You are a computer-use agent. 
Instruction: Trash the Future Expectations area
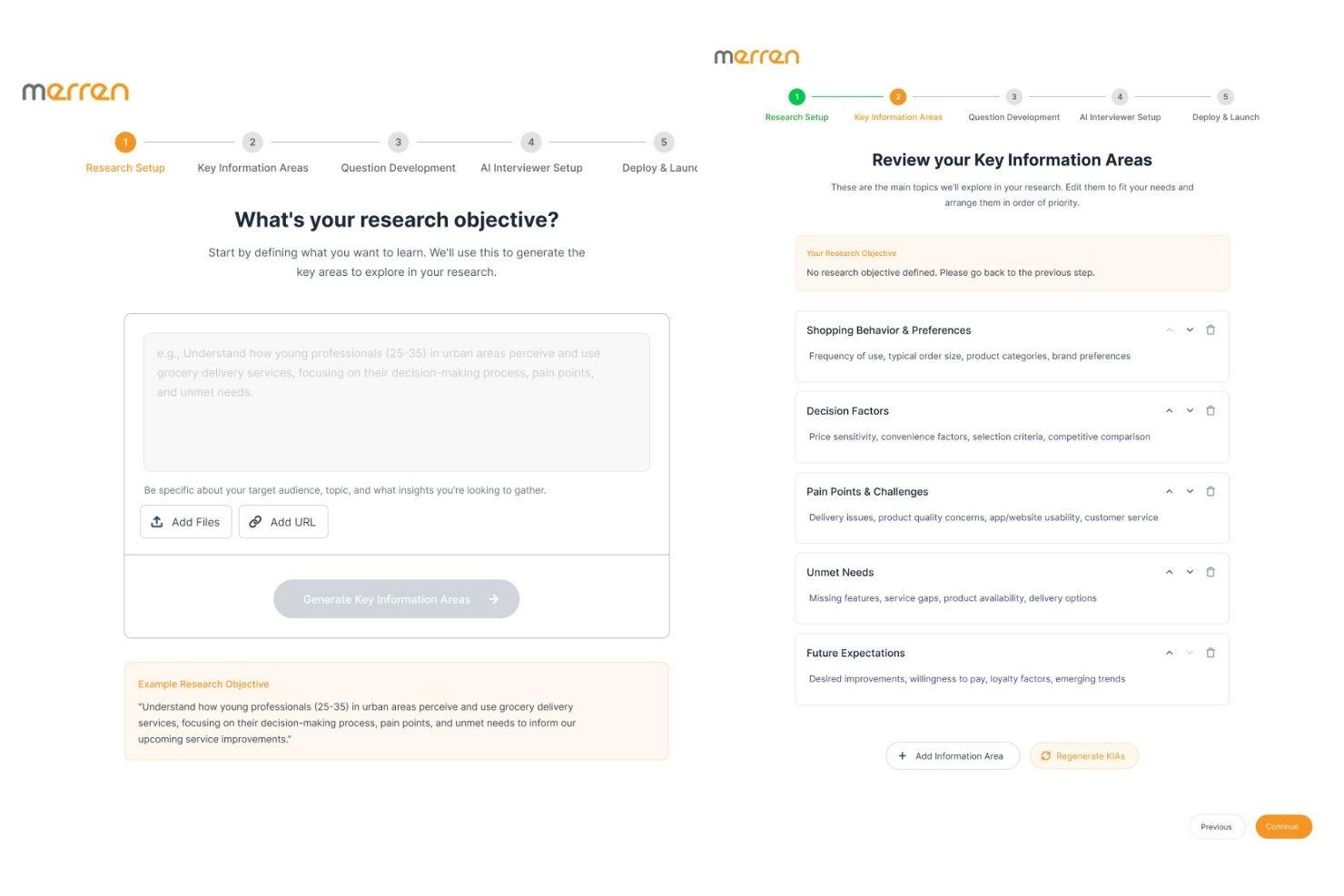coord(1210,654)
